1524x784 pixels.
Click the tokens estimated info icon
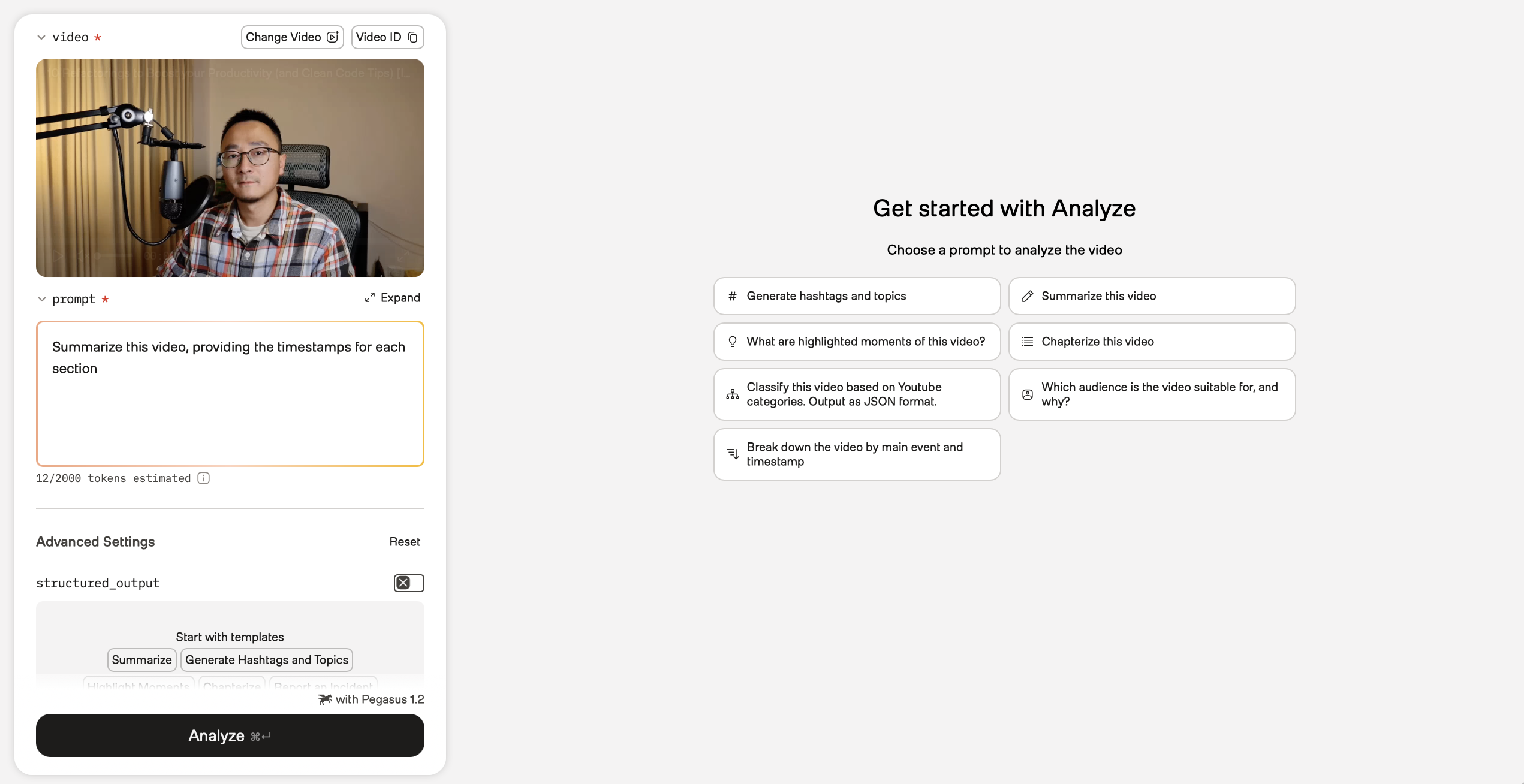[x=204, y=478]
